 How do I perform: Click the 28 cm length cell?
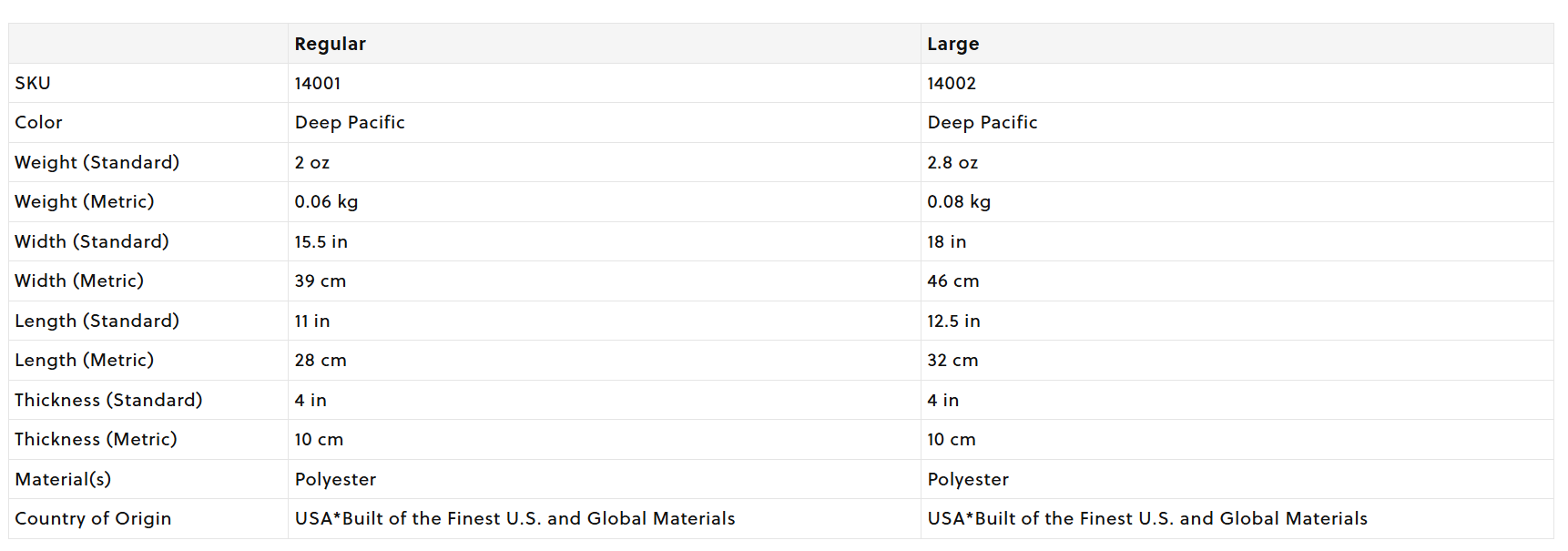[x=321, y=360]
